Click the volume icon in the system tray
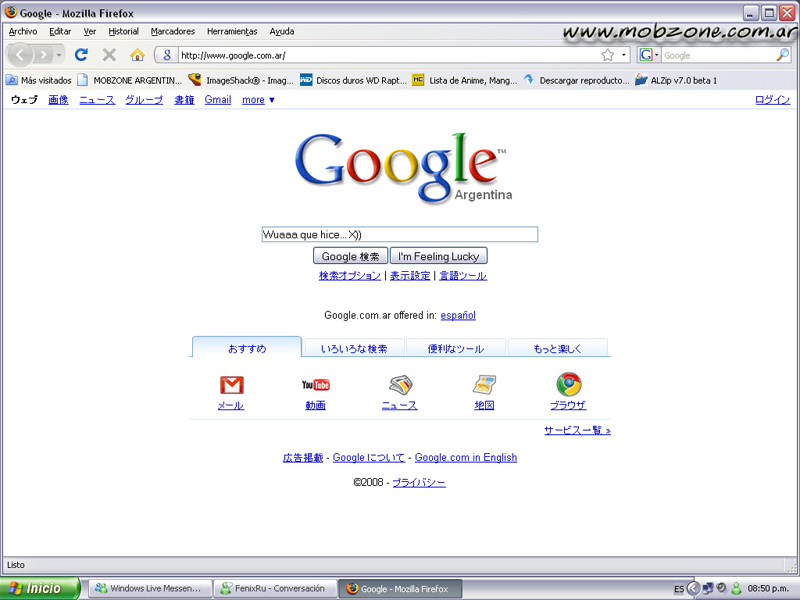The image size is (800, 600). [723, 588]
